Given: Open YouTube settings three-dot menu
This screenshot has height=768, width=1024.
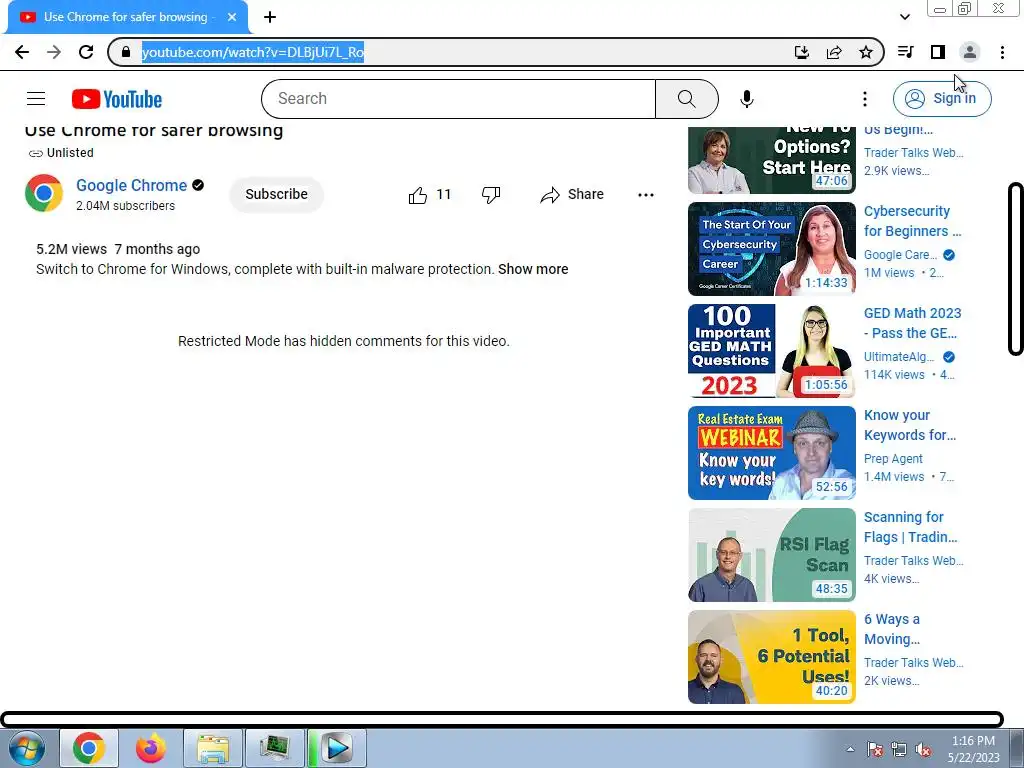Looking at the screenshot, I should point(865,99).
